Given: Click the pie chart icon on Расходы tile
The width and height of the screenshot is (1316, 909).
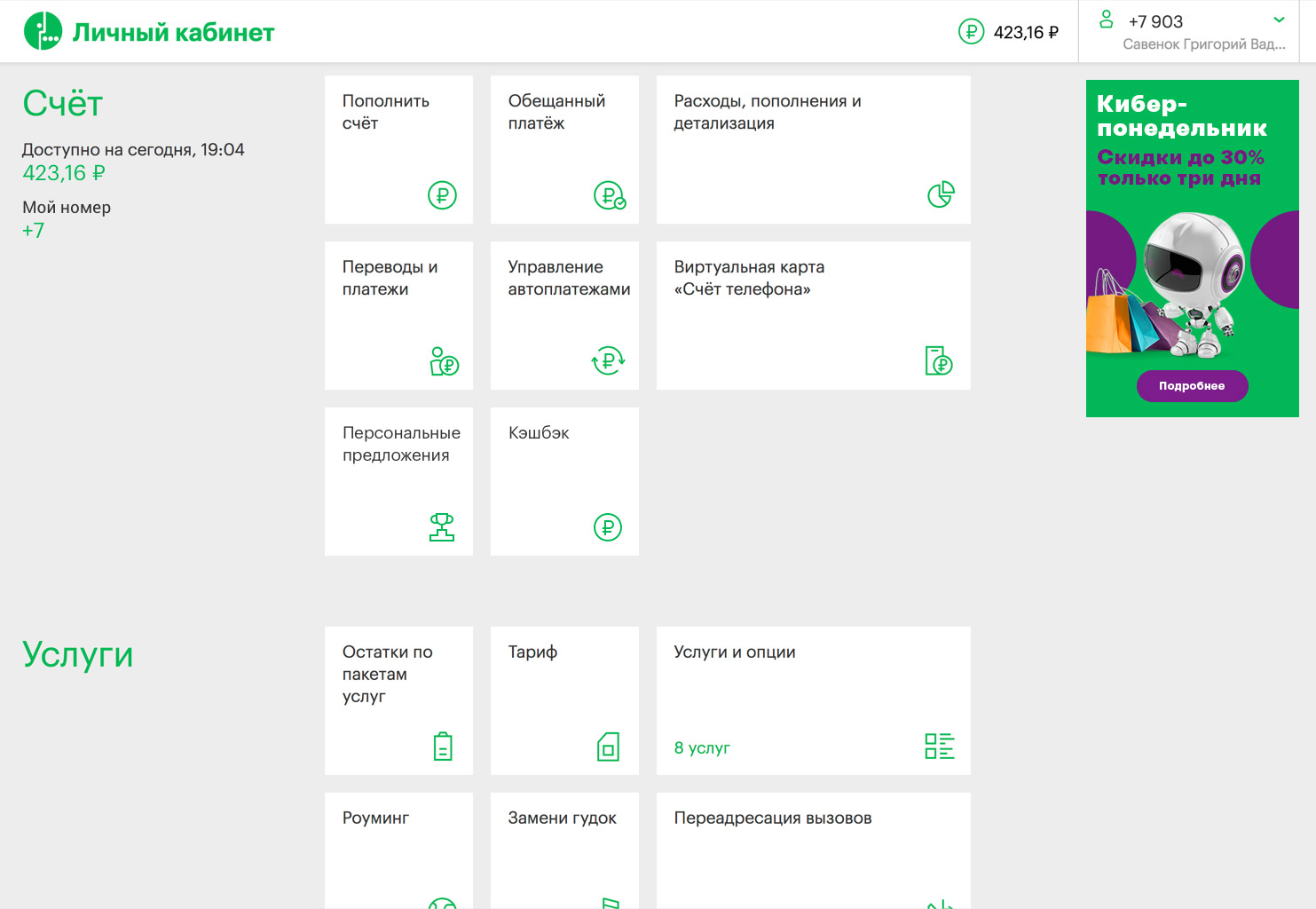Looking at the screenshot, I should [x=941, y=194].
